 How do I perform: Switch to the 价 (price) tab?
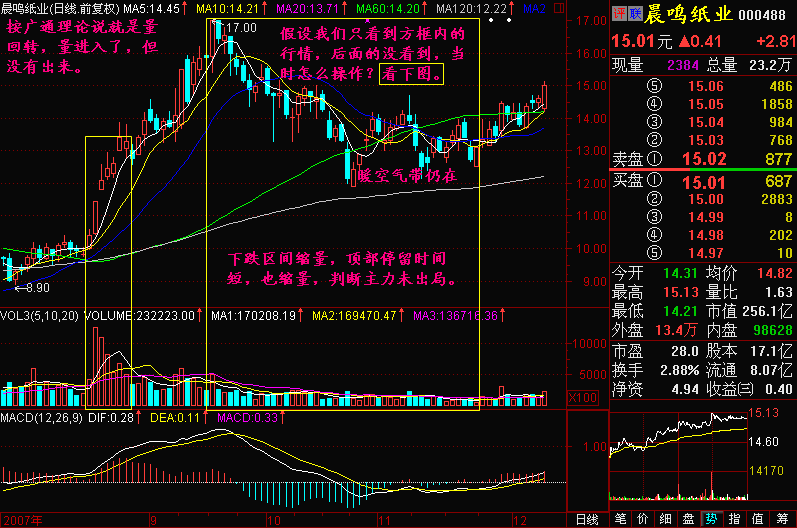coord(643,519)
